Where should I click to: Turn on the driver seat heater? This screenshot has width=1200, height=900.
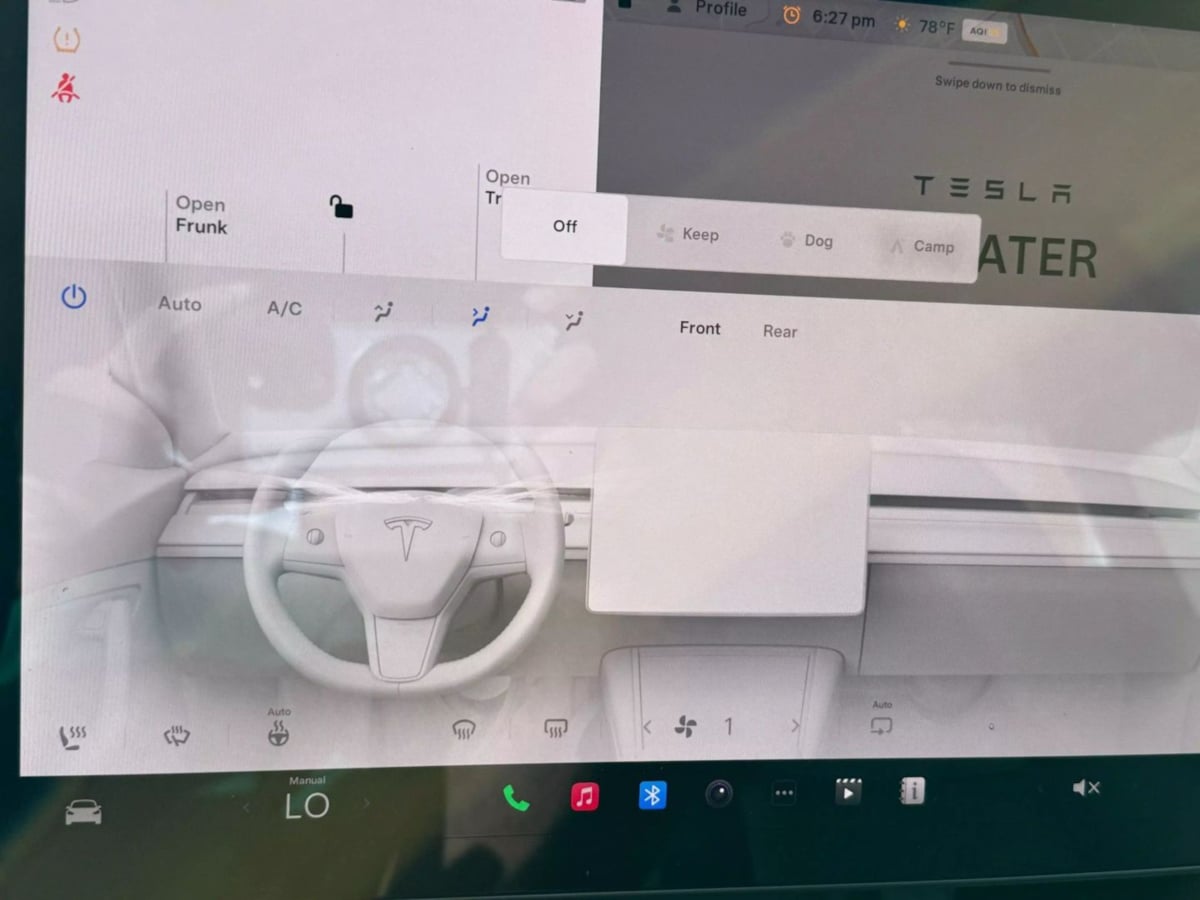pyautogui.click(x=72, y=738)
